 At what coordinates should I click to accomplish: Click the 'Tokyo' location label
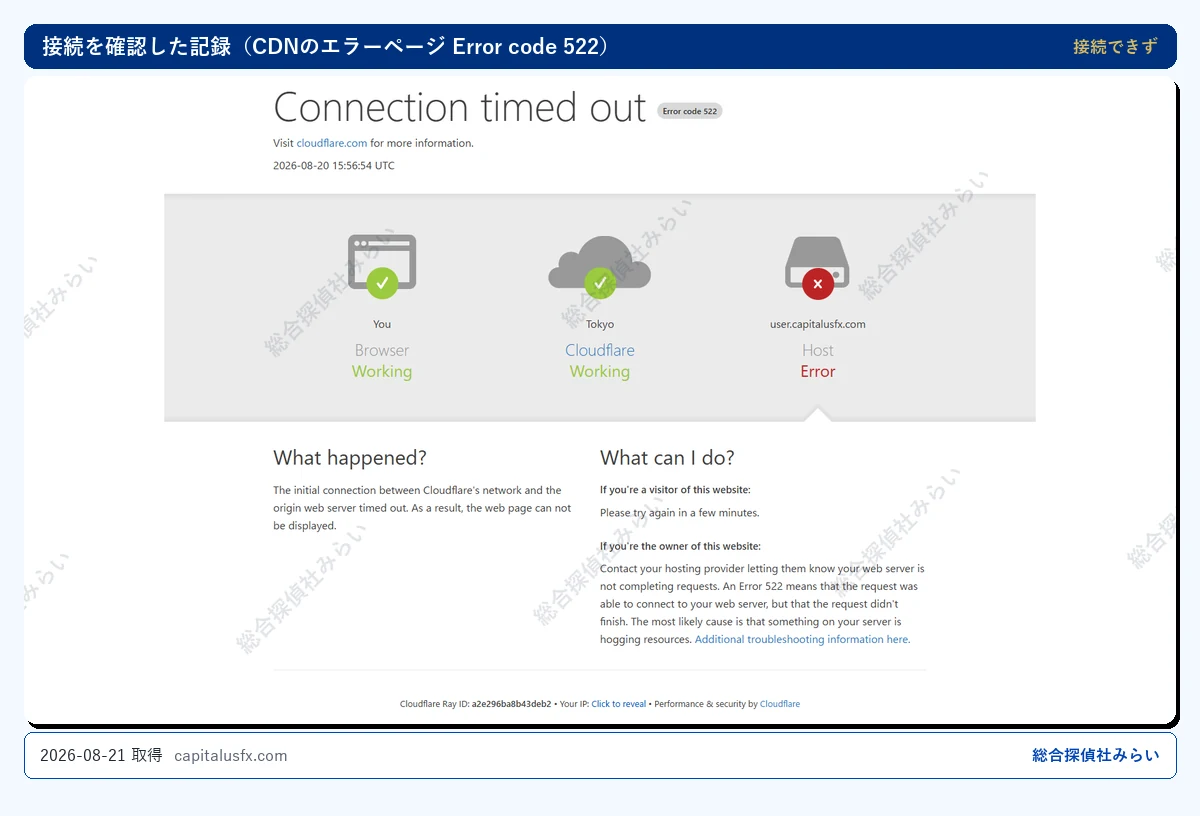(x=600, y=324)
